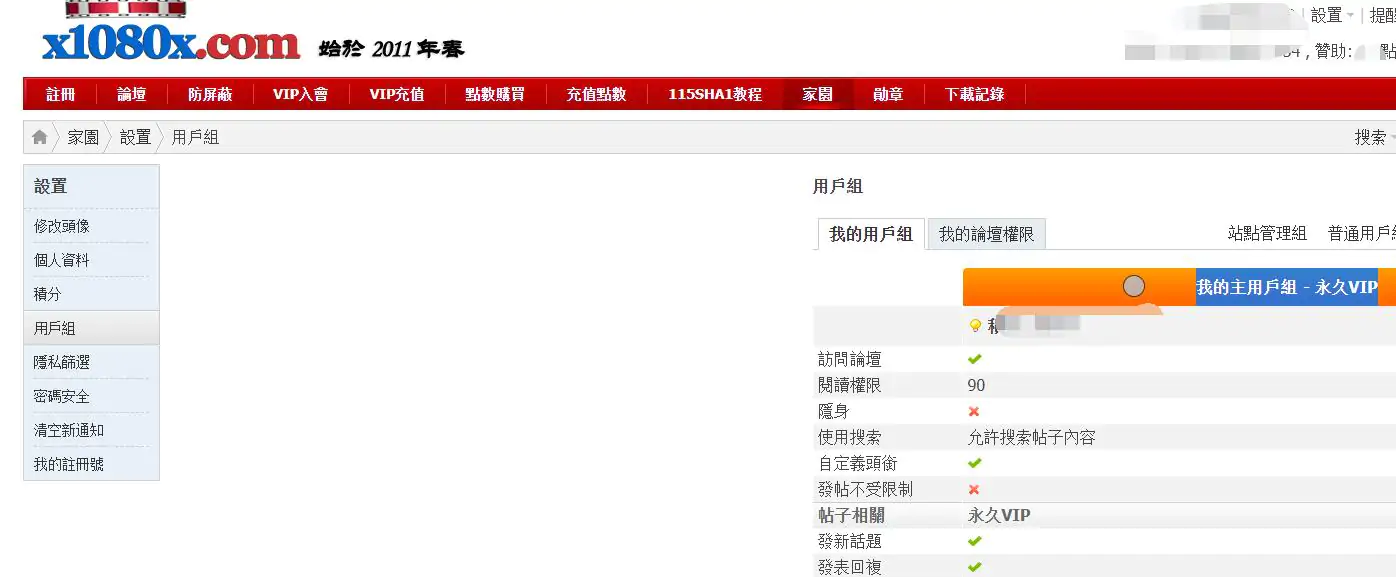Go to the home icon in breadcrumb
1396x577 pixels.
click(x=40, y=137)
